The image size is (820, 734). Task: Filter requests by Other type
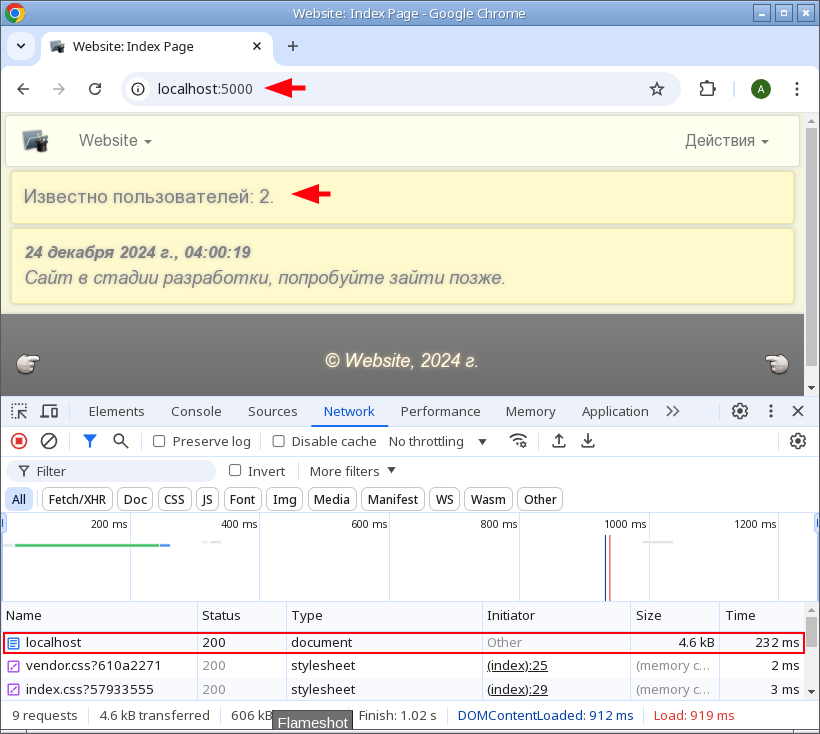pos(540,499)
